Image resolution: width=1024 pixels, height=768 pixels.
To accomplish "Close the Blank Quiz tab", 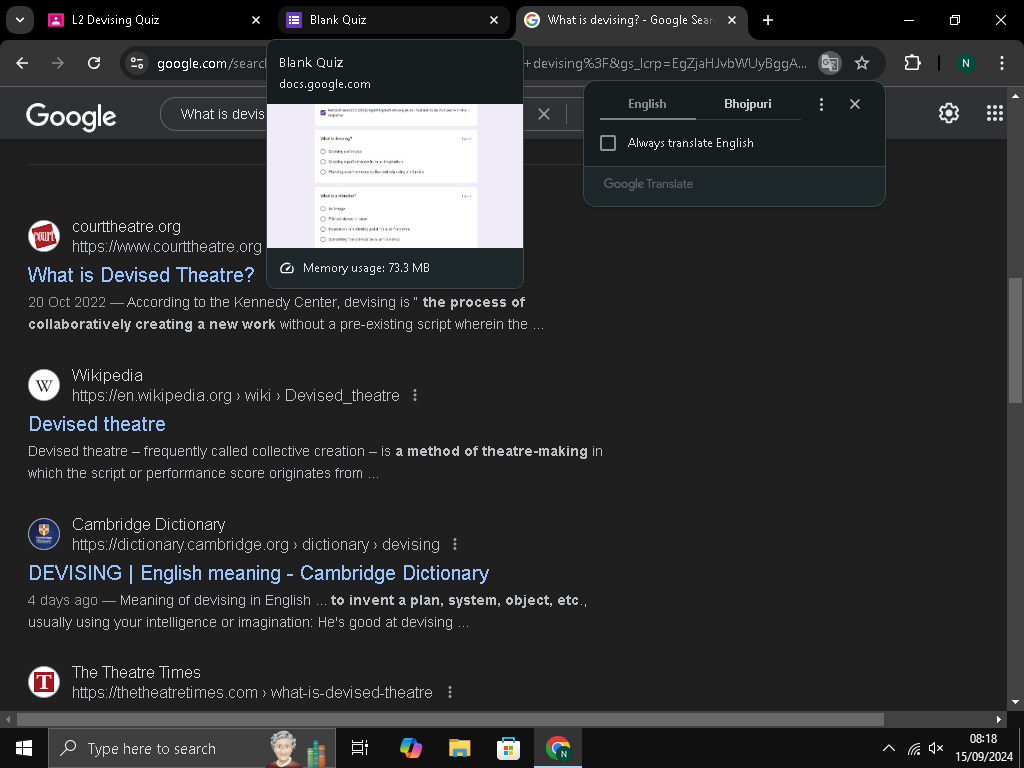I will tap(494, 20).
